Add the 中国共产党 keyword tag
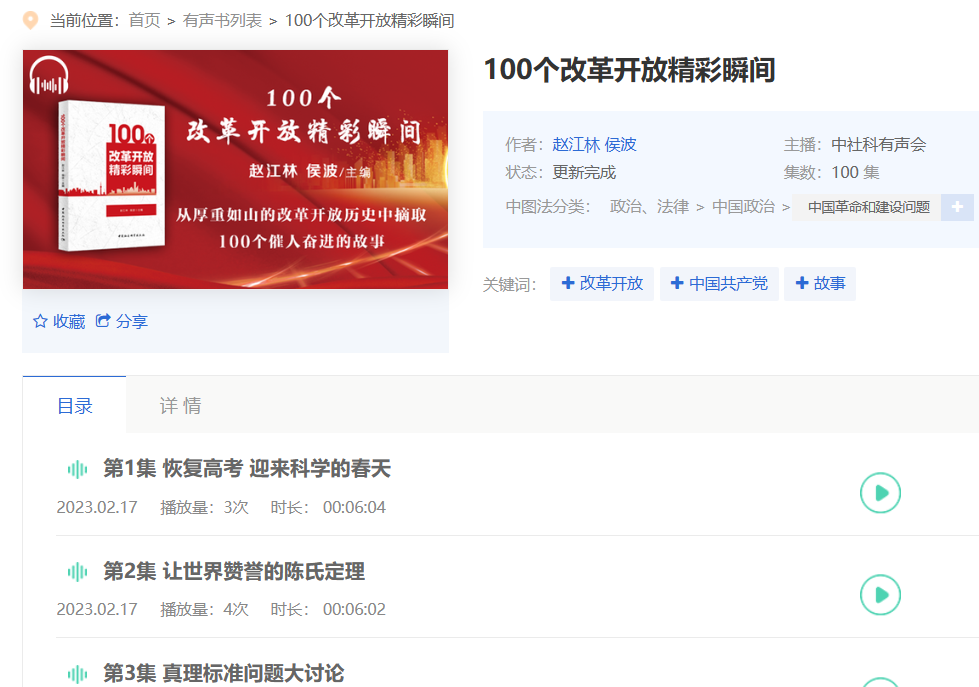 tap(719, 284)
